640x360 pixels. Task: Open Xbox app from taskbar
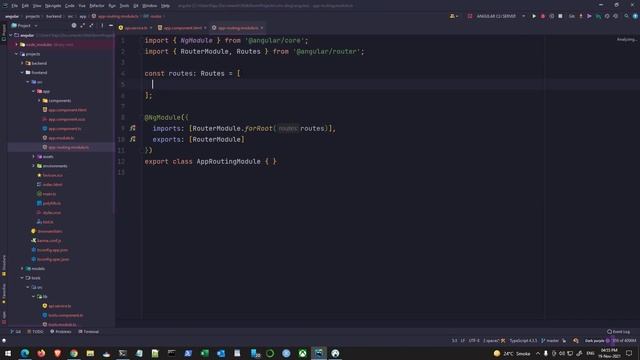point(302,353)
